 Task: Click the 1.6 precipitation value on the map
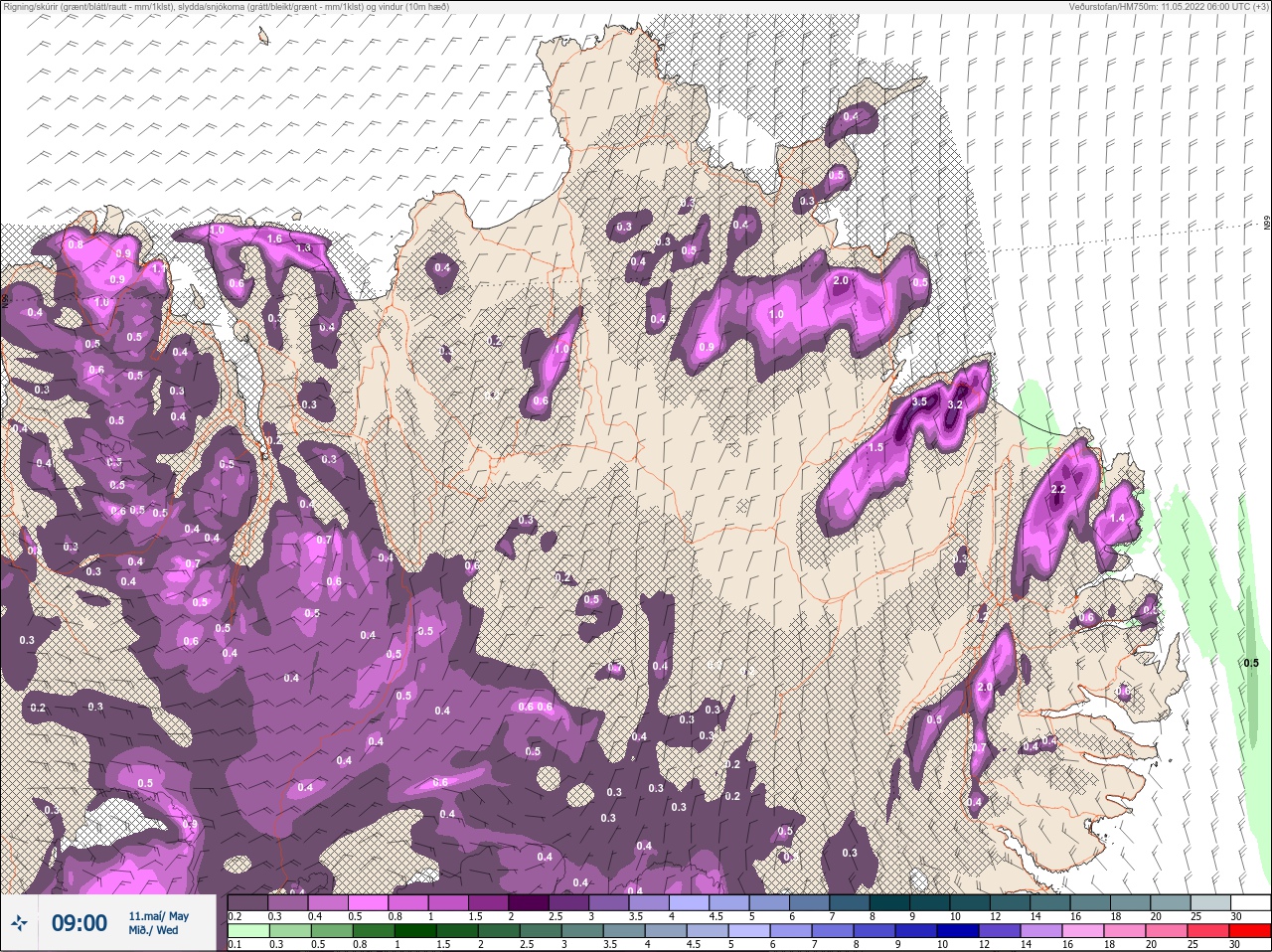coord(275,239)
